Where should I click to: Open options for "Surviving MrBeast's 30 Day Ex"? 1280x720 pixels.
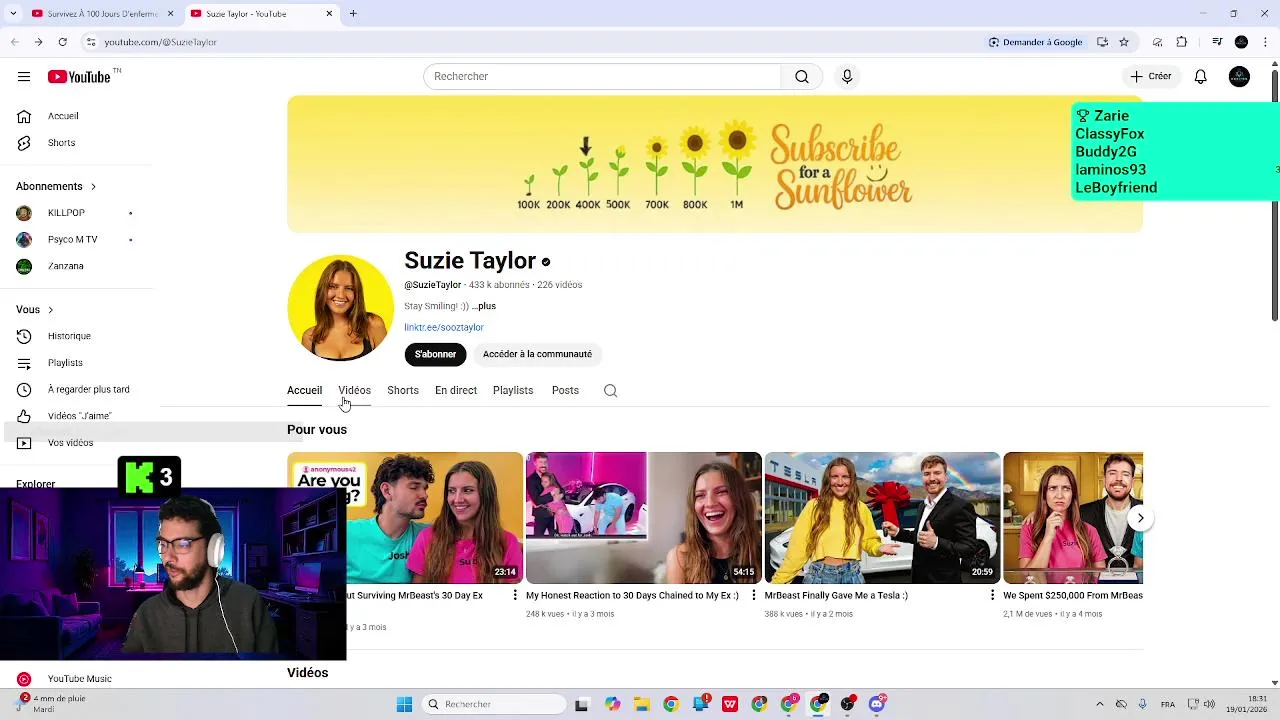[515, 595]
